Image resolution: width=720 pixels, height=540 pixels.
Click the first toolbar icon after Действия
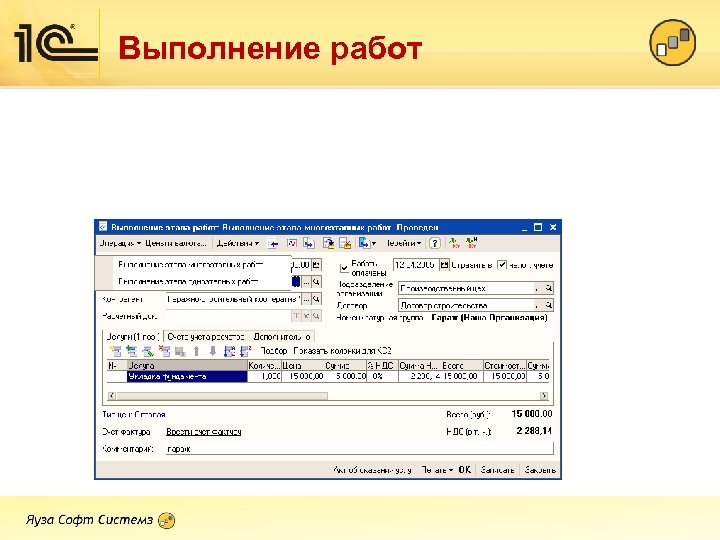pyautogui.click(x=273, y=243)
